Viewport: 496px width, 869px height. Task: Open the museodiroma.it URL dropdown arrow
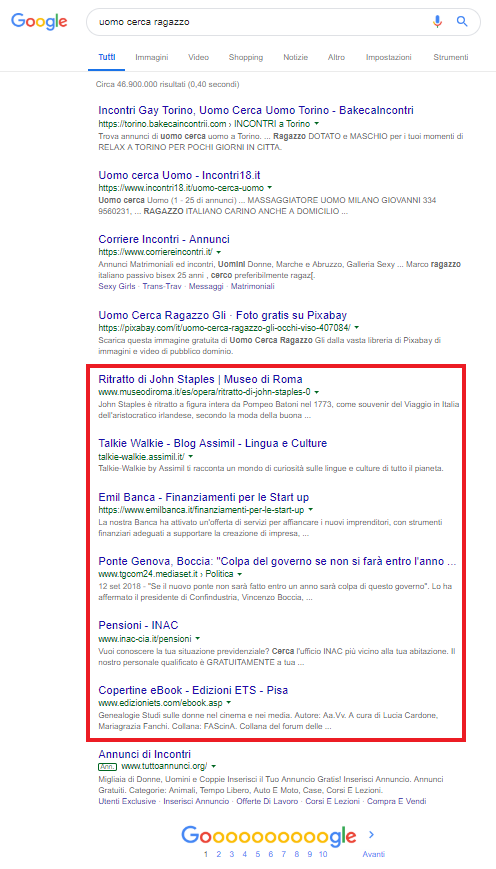click(x=316, y=392)
